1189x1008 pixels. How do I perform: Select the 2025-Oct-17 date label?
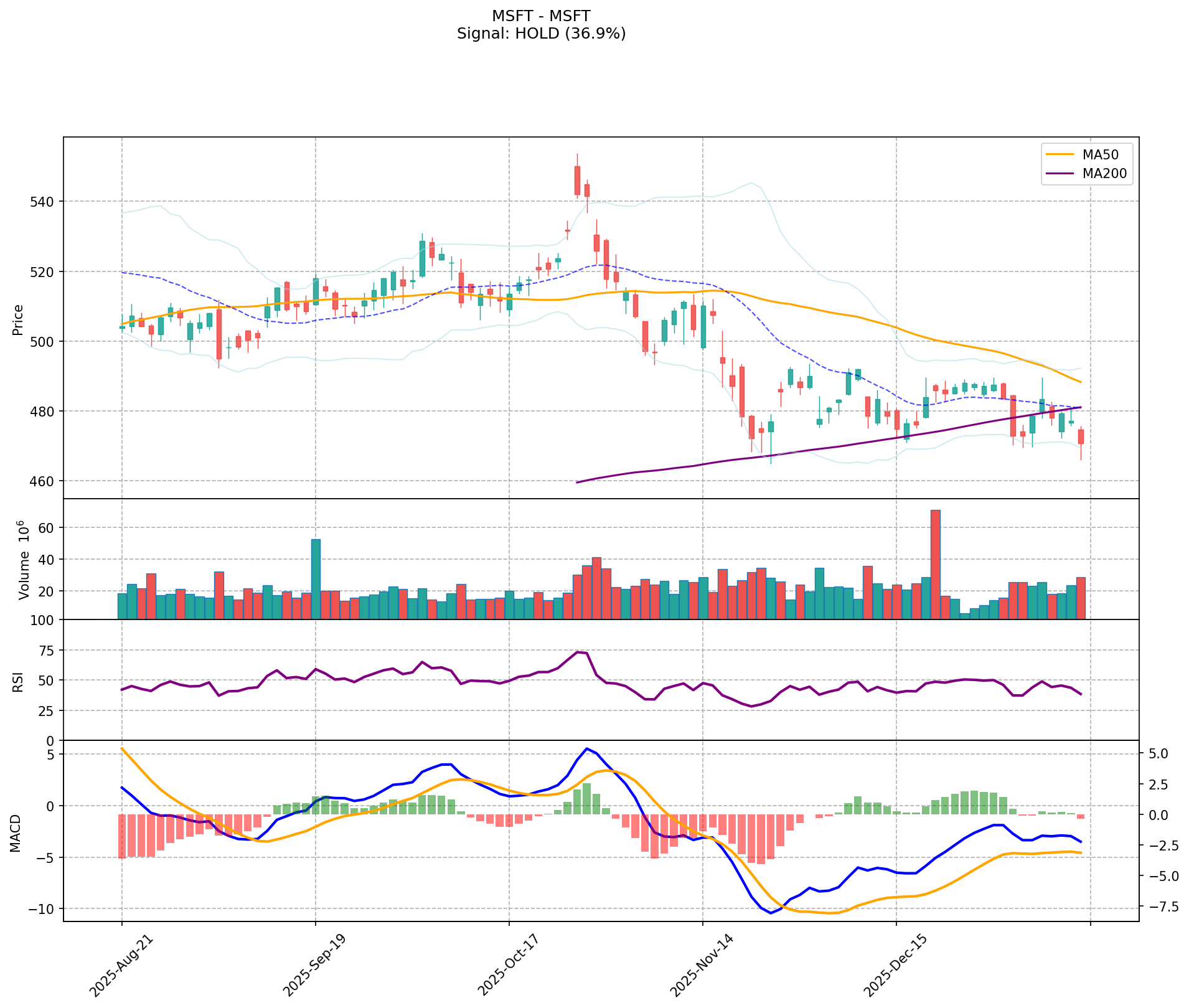coord(509,966)
